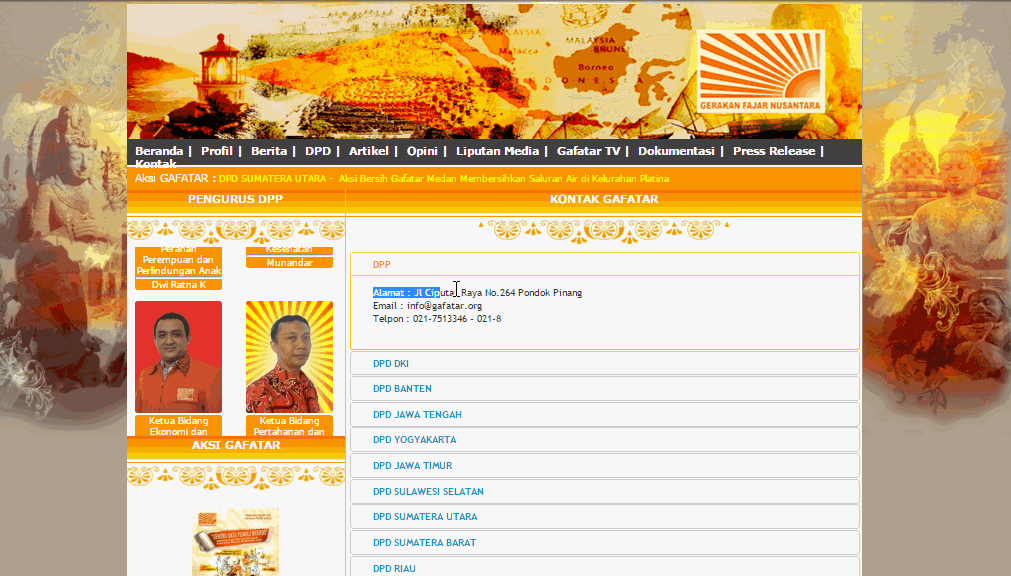Click the Munandar name label
Screen dimensions: 1011x576
pos(290,263)
